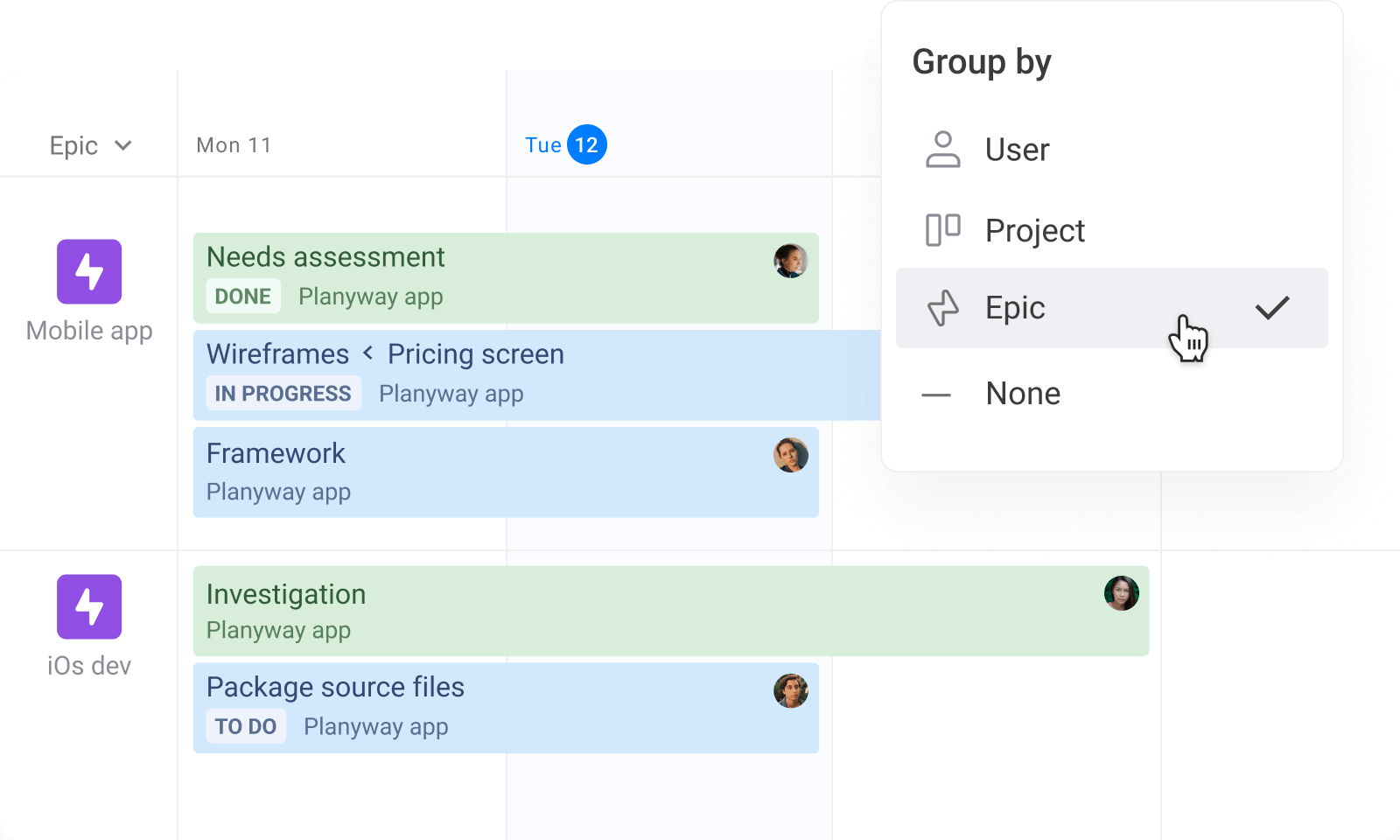Click the avatar on the Package source files card
The width and height of the screenshot is (1400, 840).
tap(790, 690)
